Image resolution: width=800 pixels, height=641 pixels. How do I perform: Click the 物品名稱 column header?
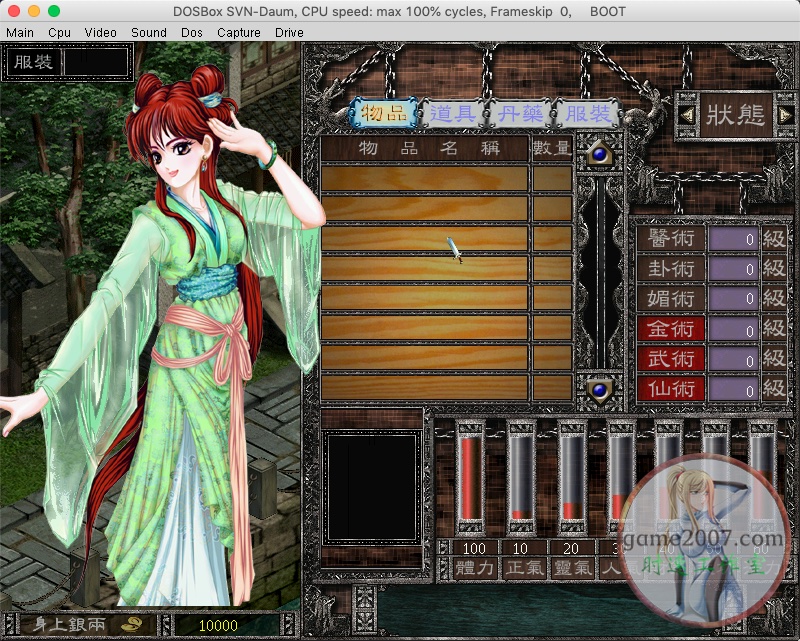coord(424,149)
